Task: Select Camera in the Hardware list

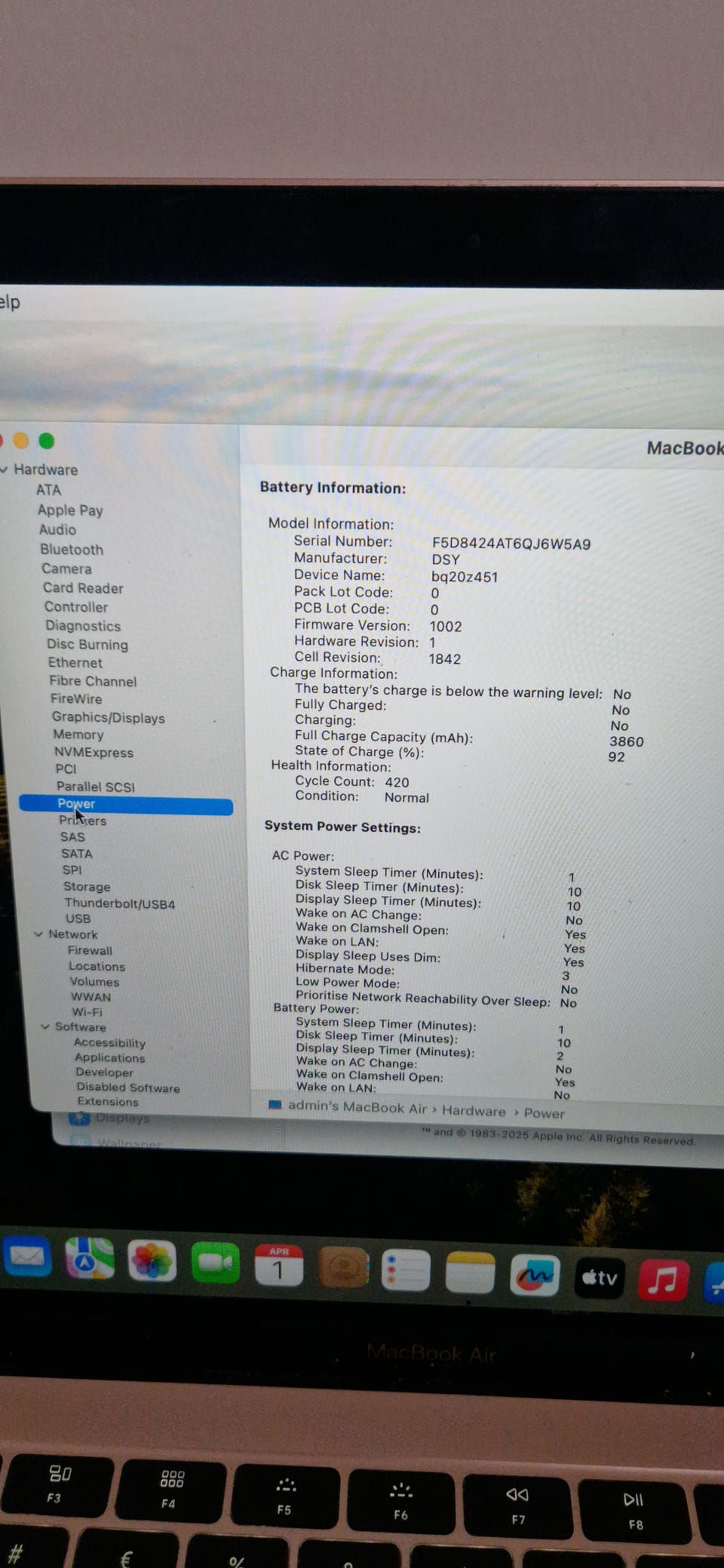Action: (66, 569)
